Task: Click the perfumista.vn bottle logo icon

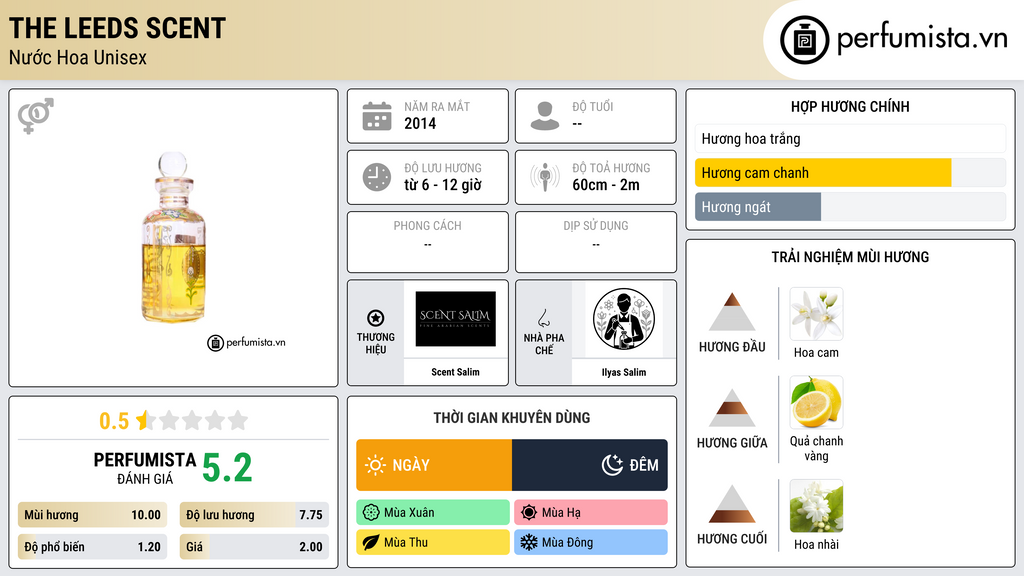Action: click(805, 40)
